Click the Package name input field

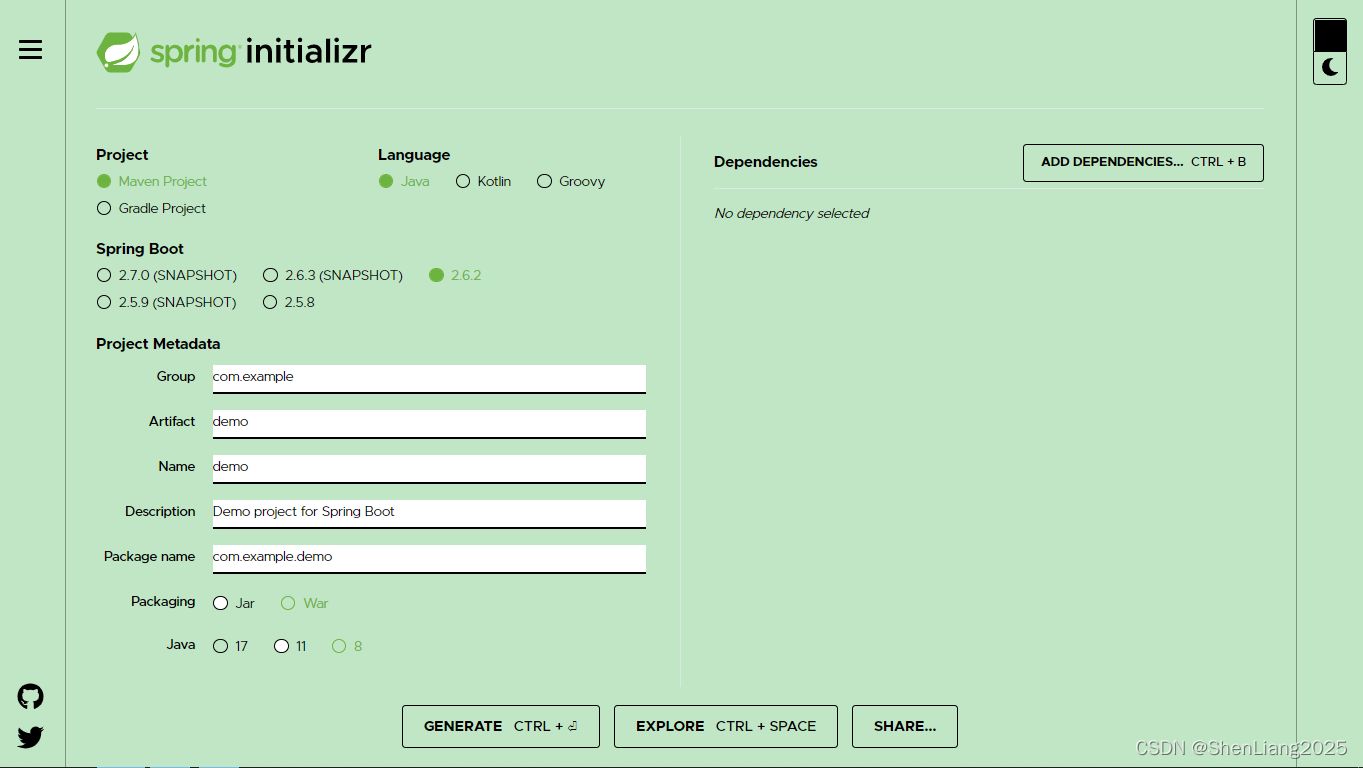point(429,558)
